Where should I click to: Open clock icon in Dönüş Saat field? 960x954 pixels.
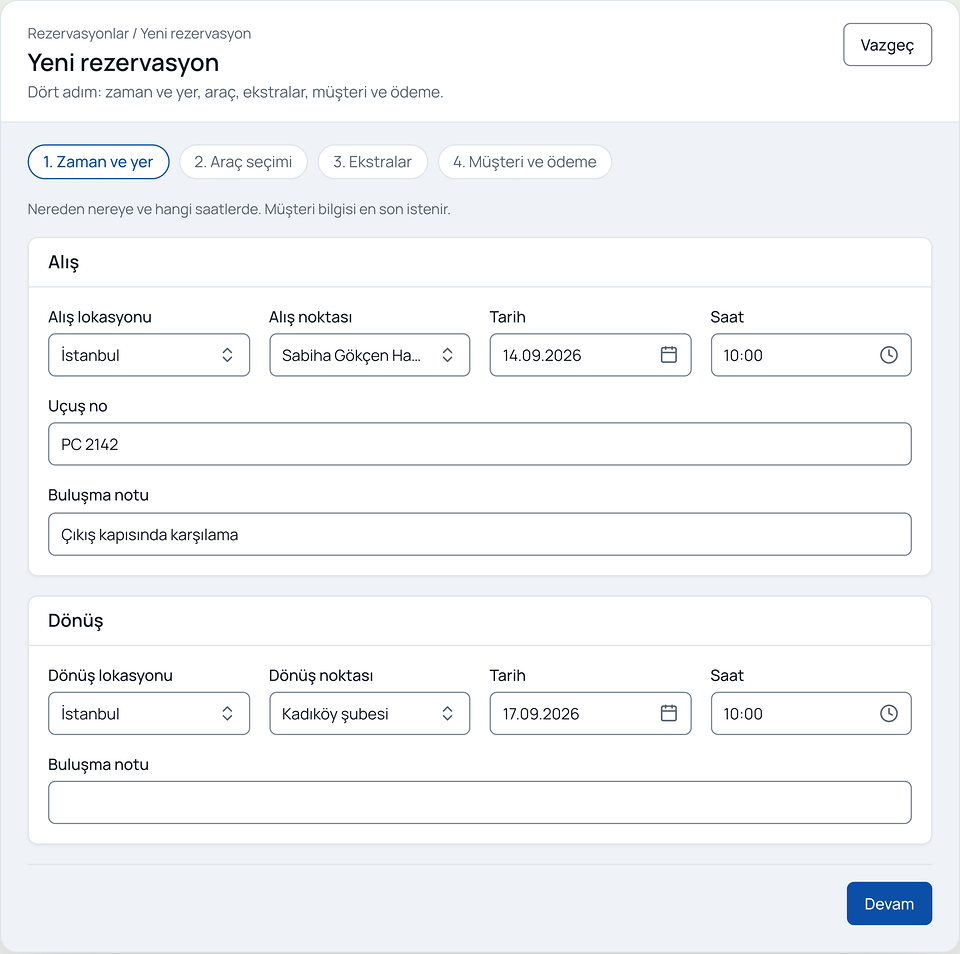(888, 713)
